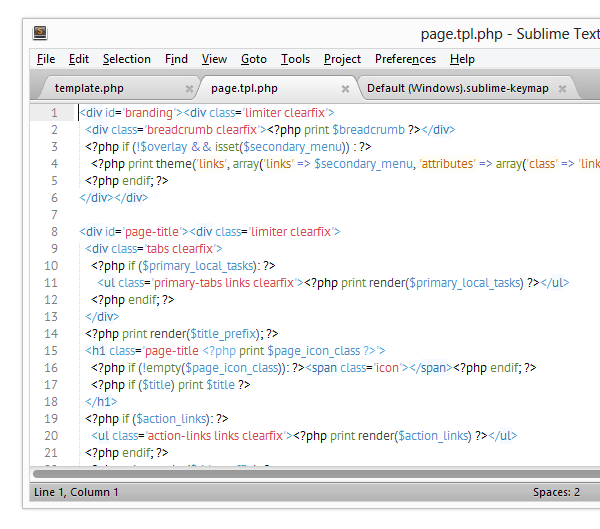Open the Goto menu

(254, 59)
